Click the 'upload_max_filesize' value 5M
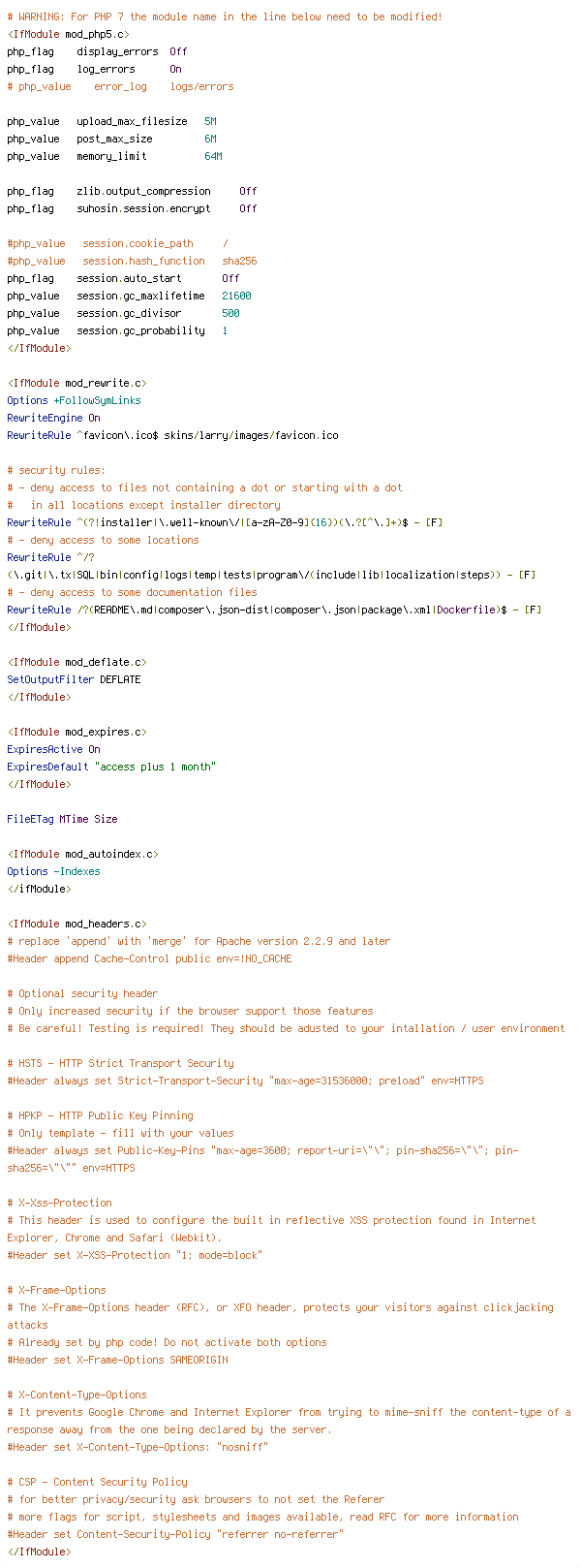581x1568 pixels. coord(210,121)
